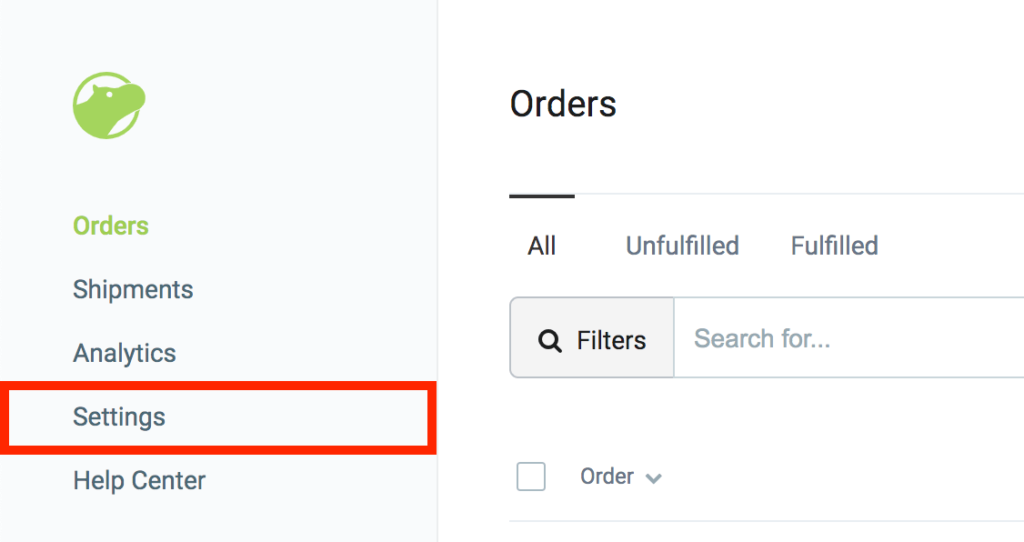Open the Filters dropdown button
This screenshot has height=542, width=1024.
(592, 339)
